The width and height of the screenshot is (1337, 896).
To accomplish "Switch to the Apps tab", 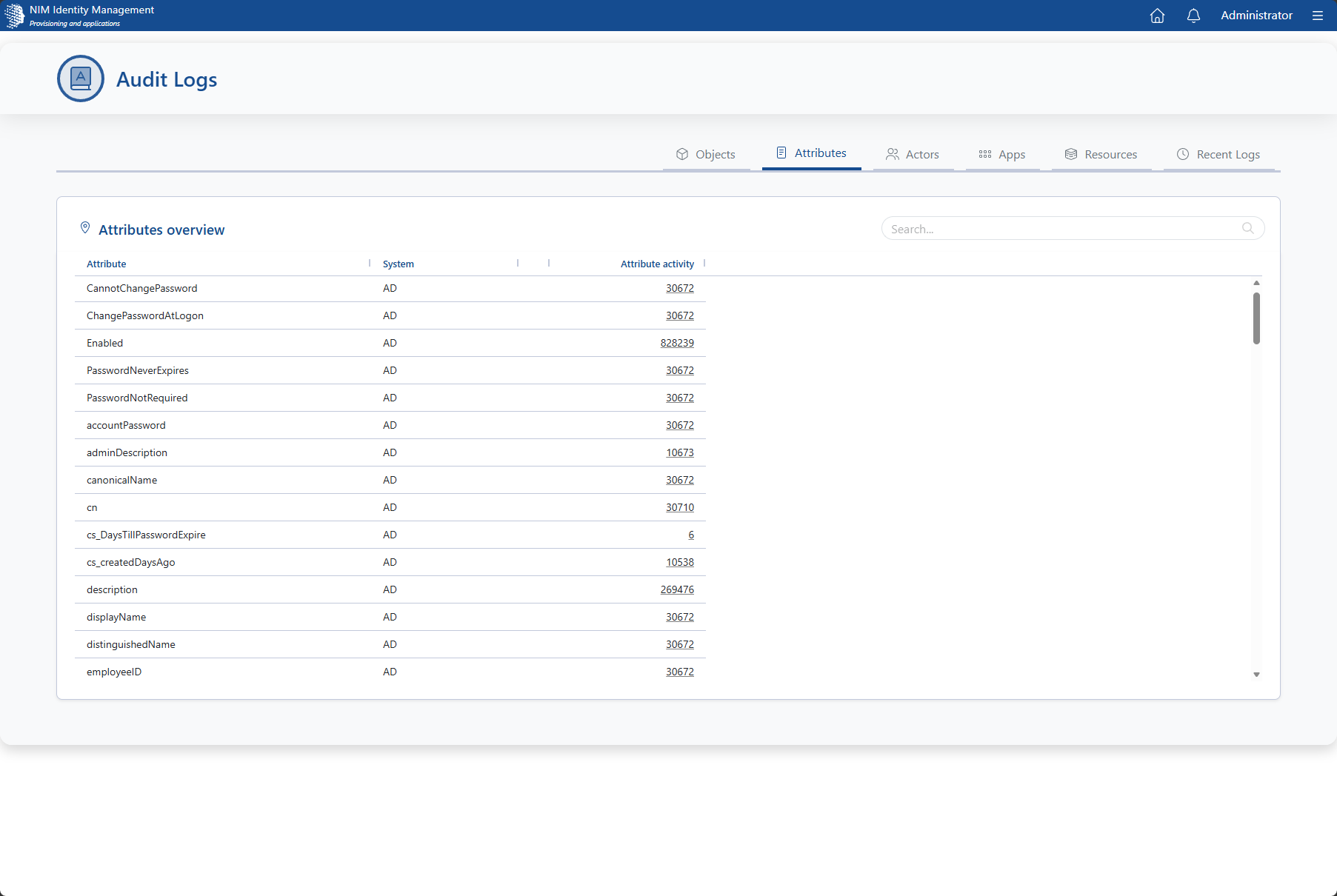I will [x=1002, y=154].
